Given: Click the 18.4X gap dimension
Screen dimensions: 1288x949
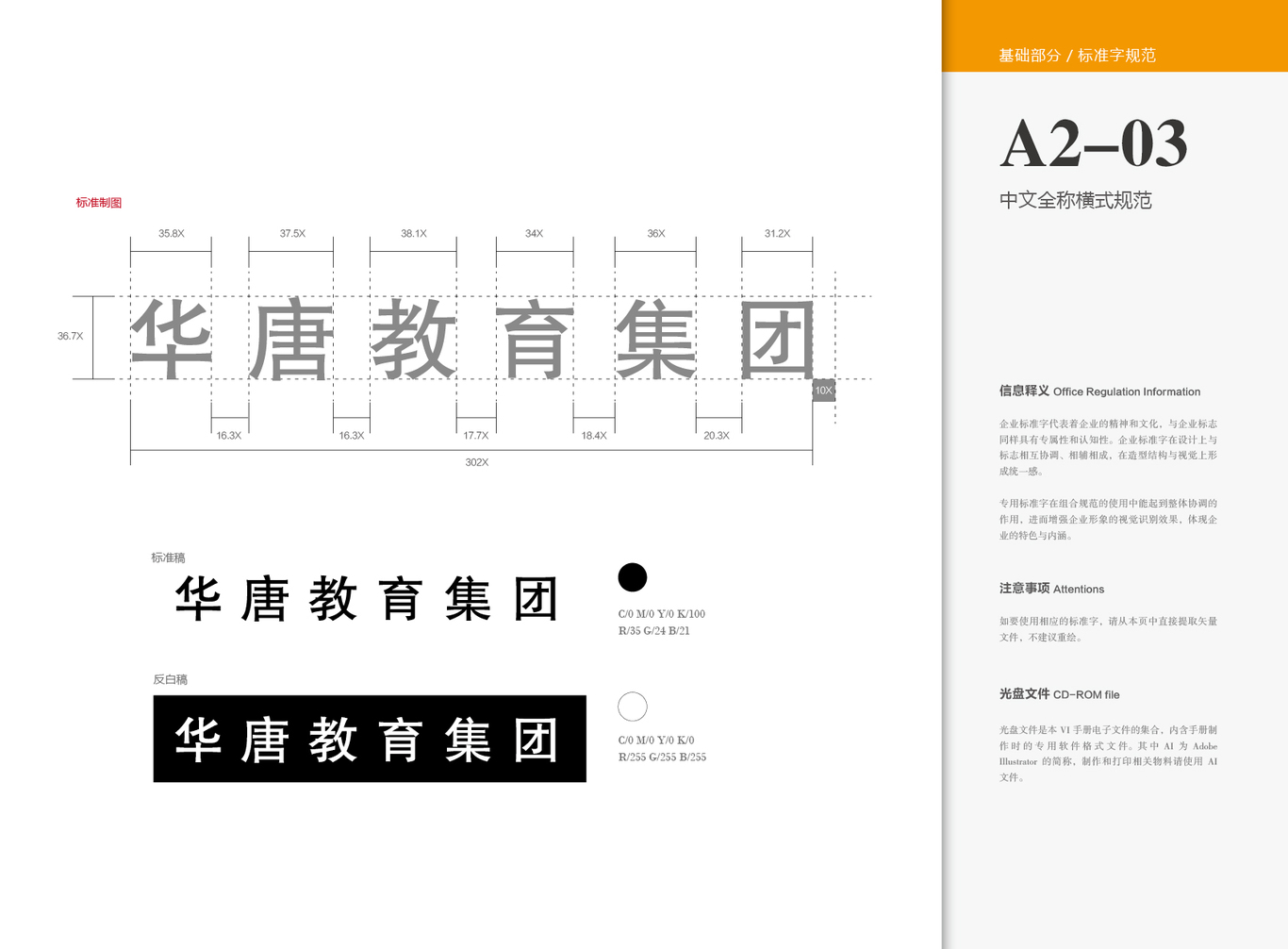Looking at the screenshot, I should (594, 436).
